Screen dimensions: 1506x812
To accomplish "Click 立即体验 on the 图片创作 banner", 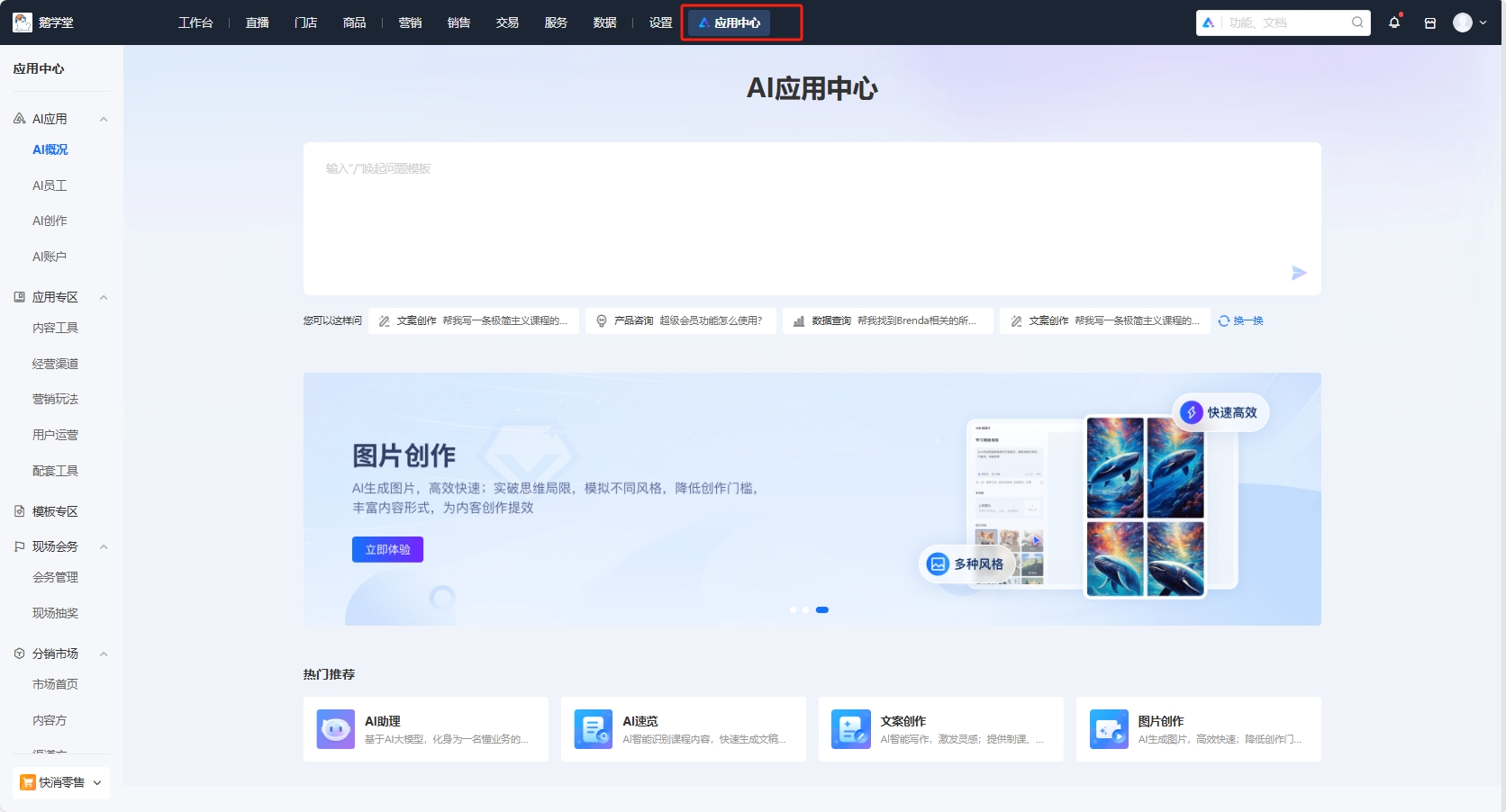I will coord(387,549).
